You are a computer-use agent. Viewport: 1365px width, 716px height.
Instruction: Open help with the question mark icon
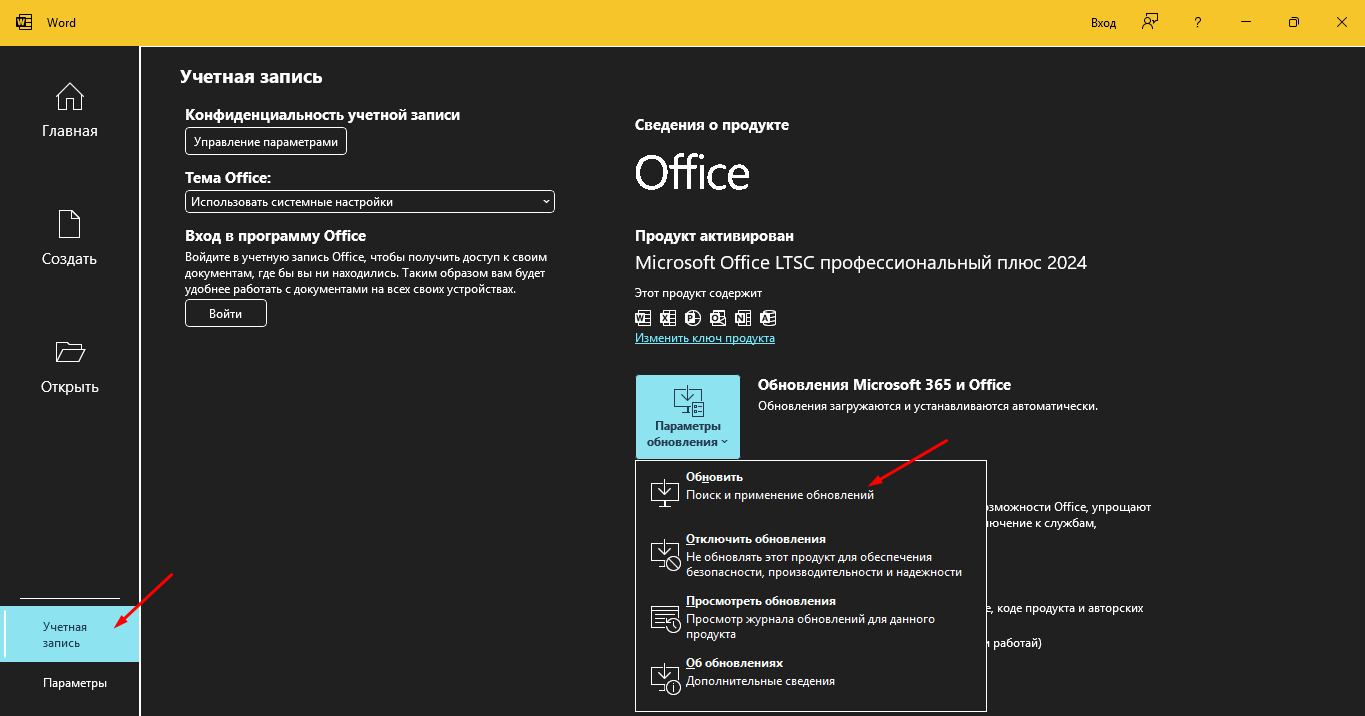[1198, 22]
